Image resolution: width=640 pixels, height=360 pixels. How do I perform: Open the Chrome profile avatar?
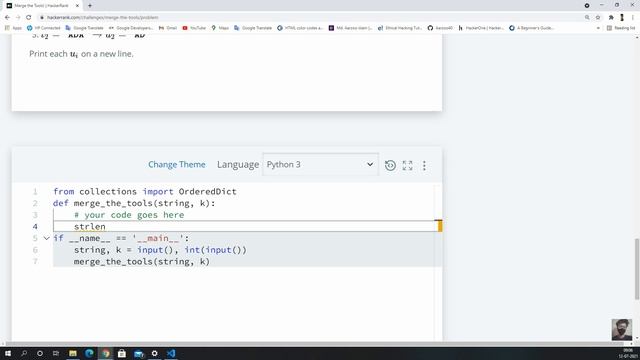[x=622, y=18]
